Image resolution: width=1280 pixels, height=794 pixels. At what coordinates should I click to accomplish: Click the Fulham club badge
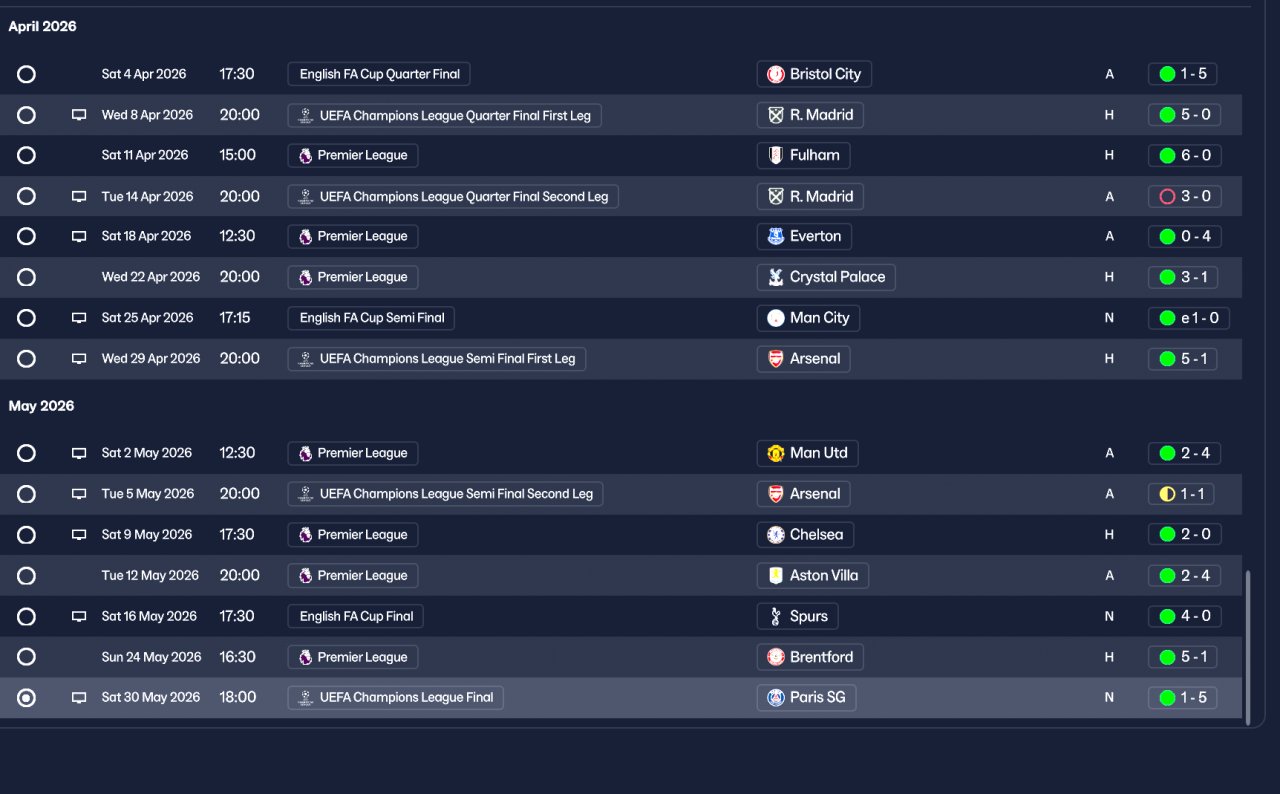coord(775,155)
